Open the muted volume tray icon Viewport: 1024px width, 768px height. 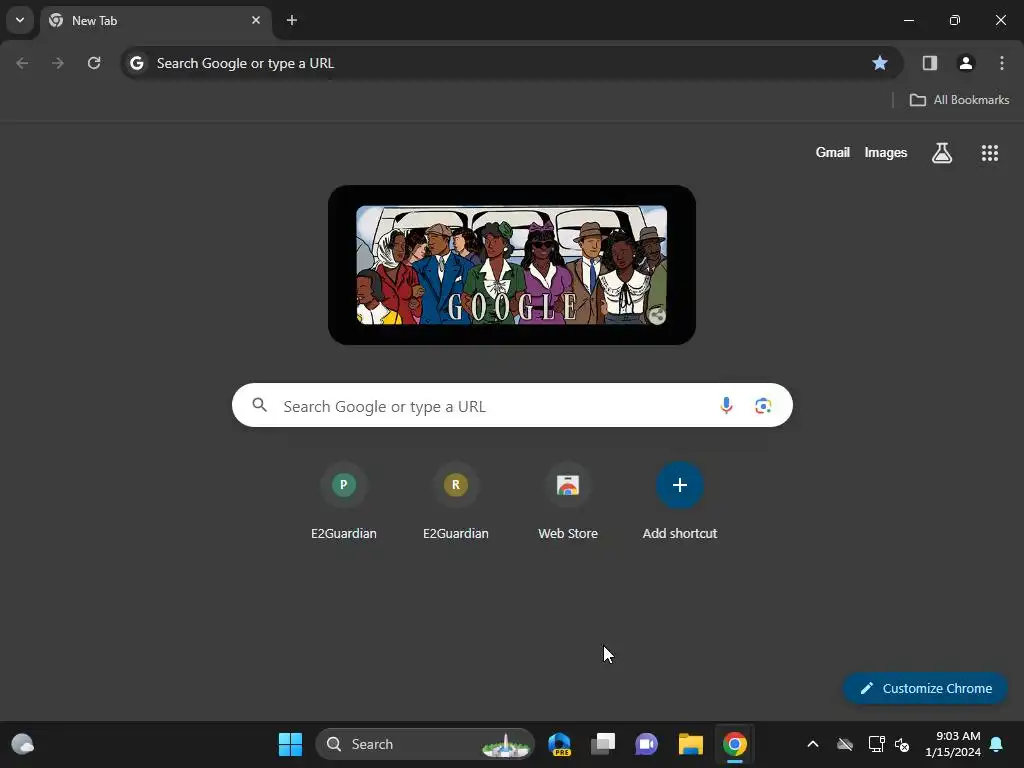coord(902,744)
